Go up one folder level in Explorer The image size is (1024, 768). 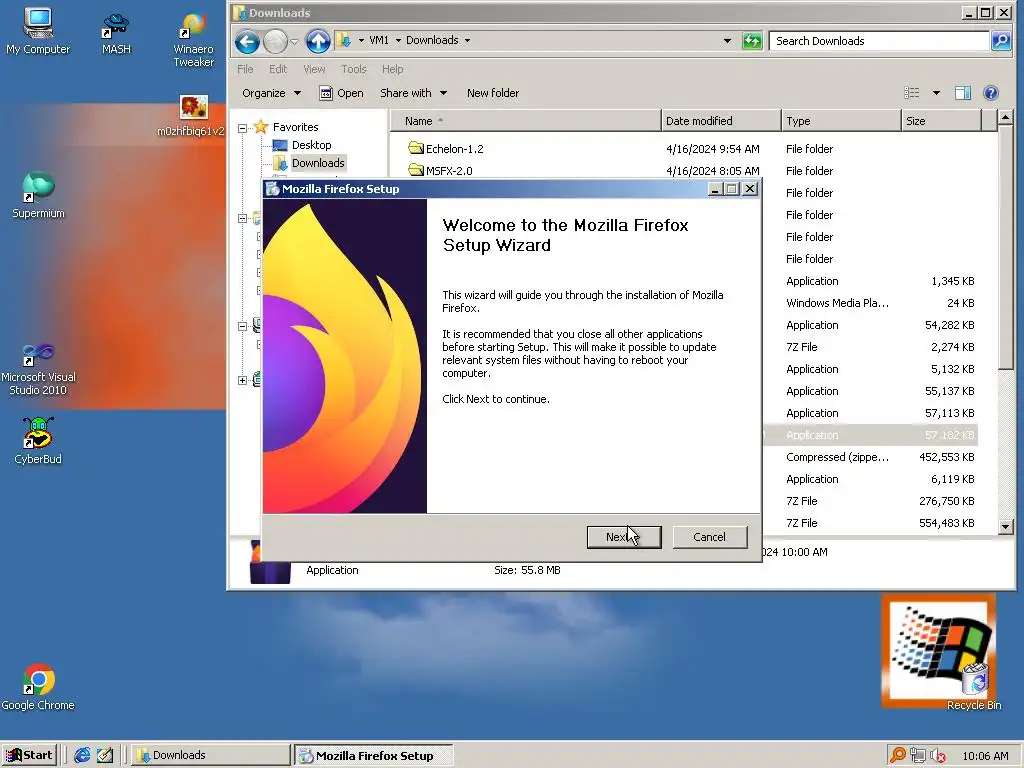point(318,41)
